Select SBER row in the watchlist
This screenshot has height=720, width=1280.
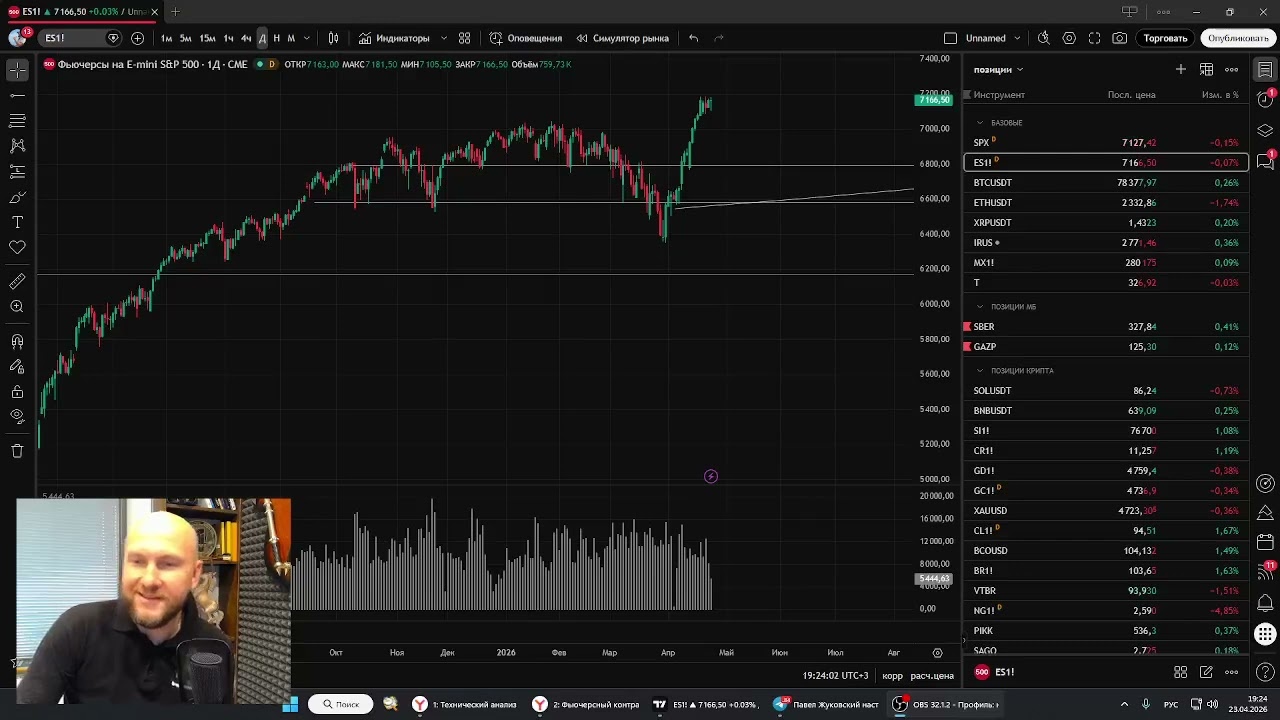point(1105,326)
